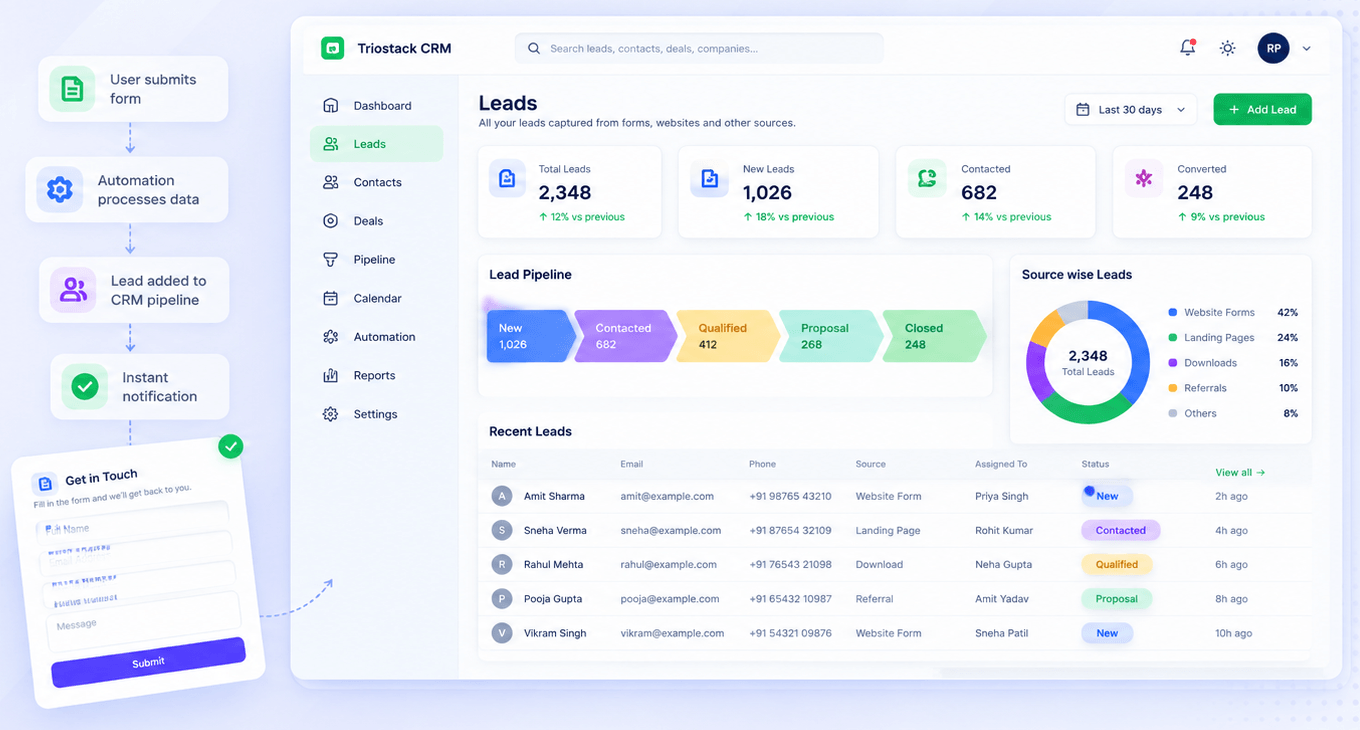The image size is (1360, 730).
Task: Click vikram@example.com email cell
Action: click(x=672, y=633)
